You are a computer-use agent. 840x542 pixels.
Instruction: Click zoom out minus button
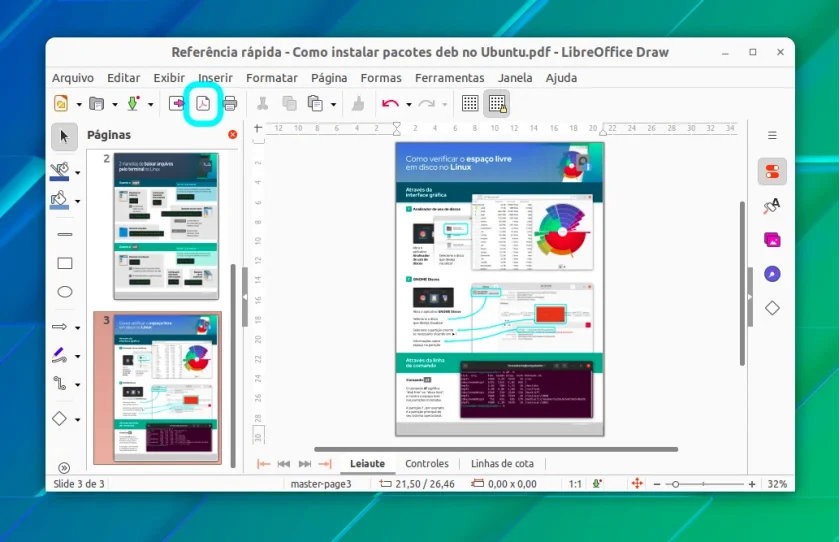coord(657,484)
